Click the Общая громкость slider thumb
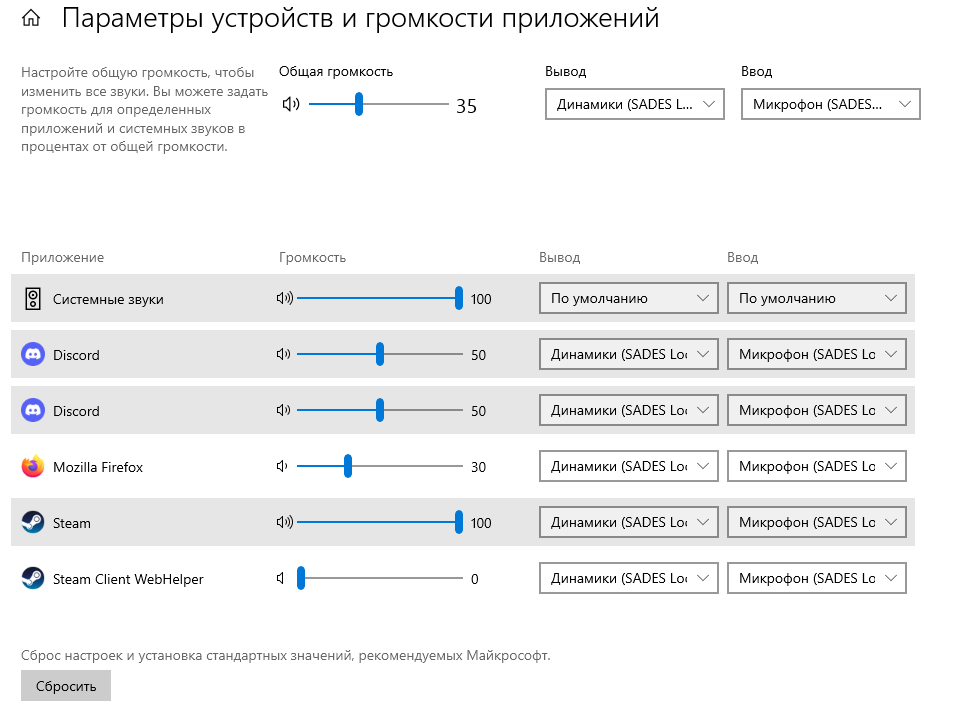 tap(359, 104)
